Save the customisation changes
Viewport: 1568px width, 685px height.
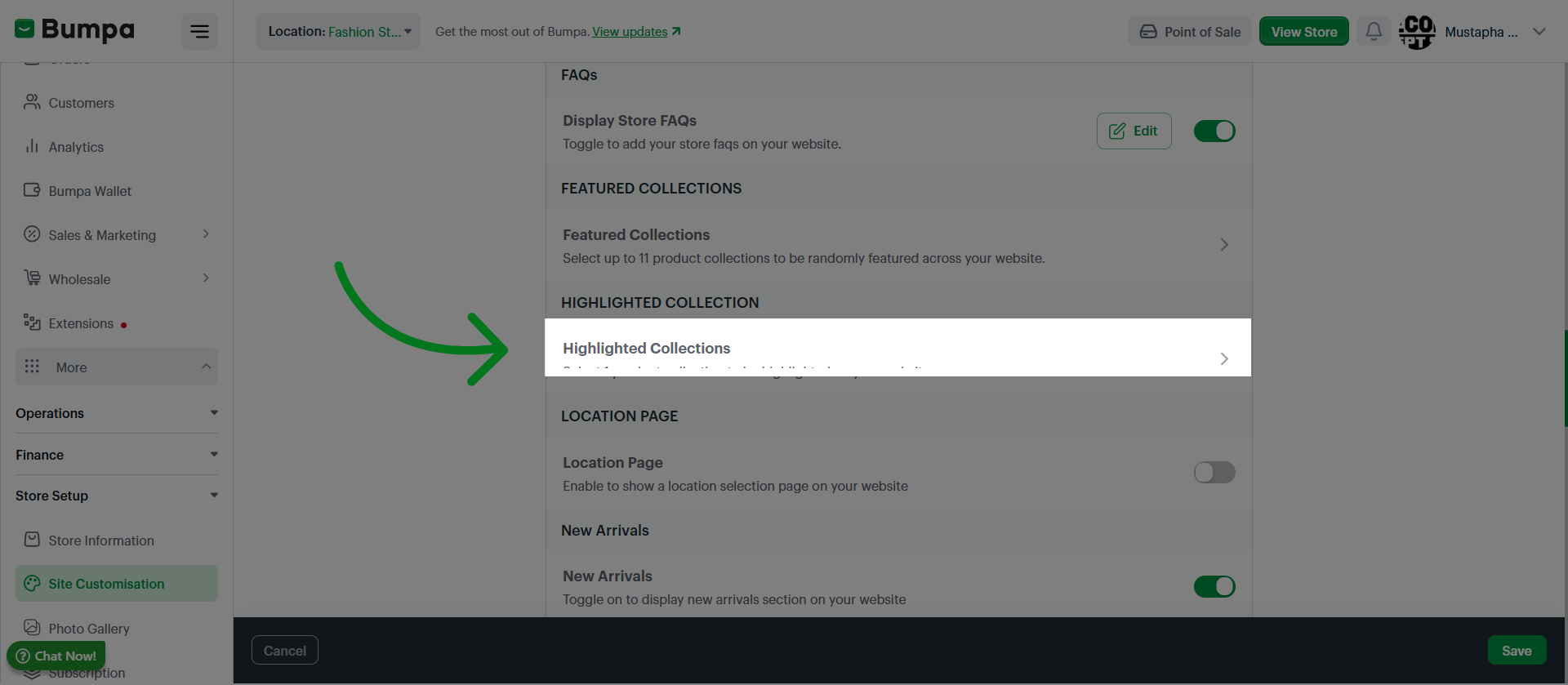[x=1517, y=651]
